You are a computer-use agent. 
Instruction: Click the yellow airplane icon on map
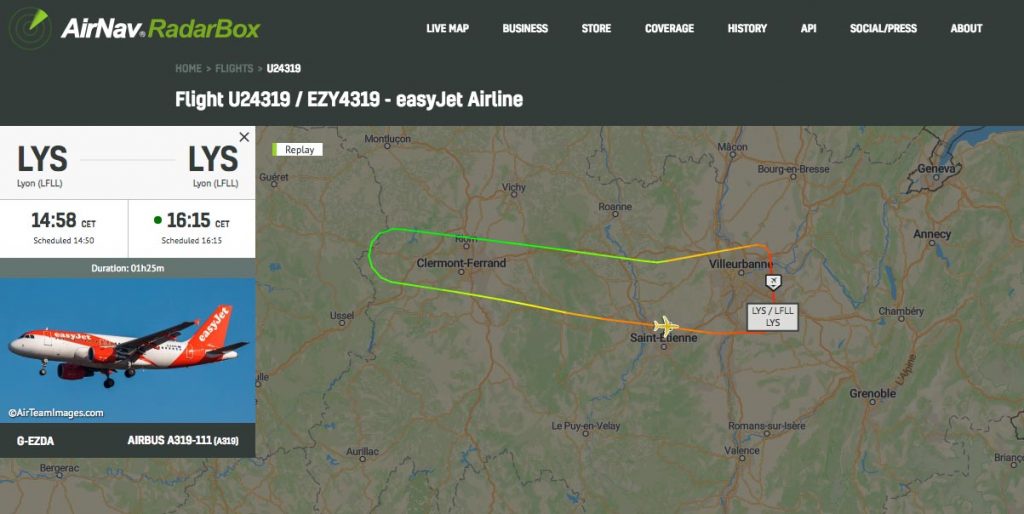(665, 325)
